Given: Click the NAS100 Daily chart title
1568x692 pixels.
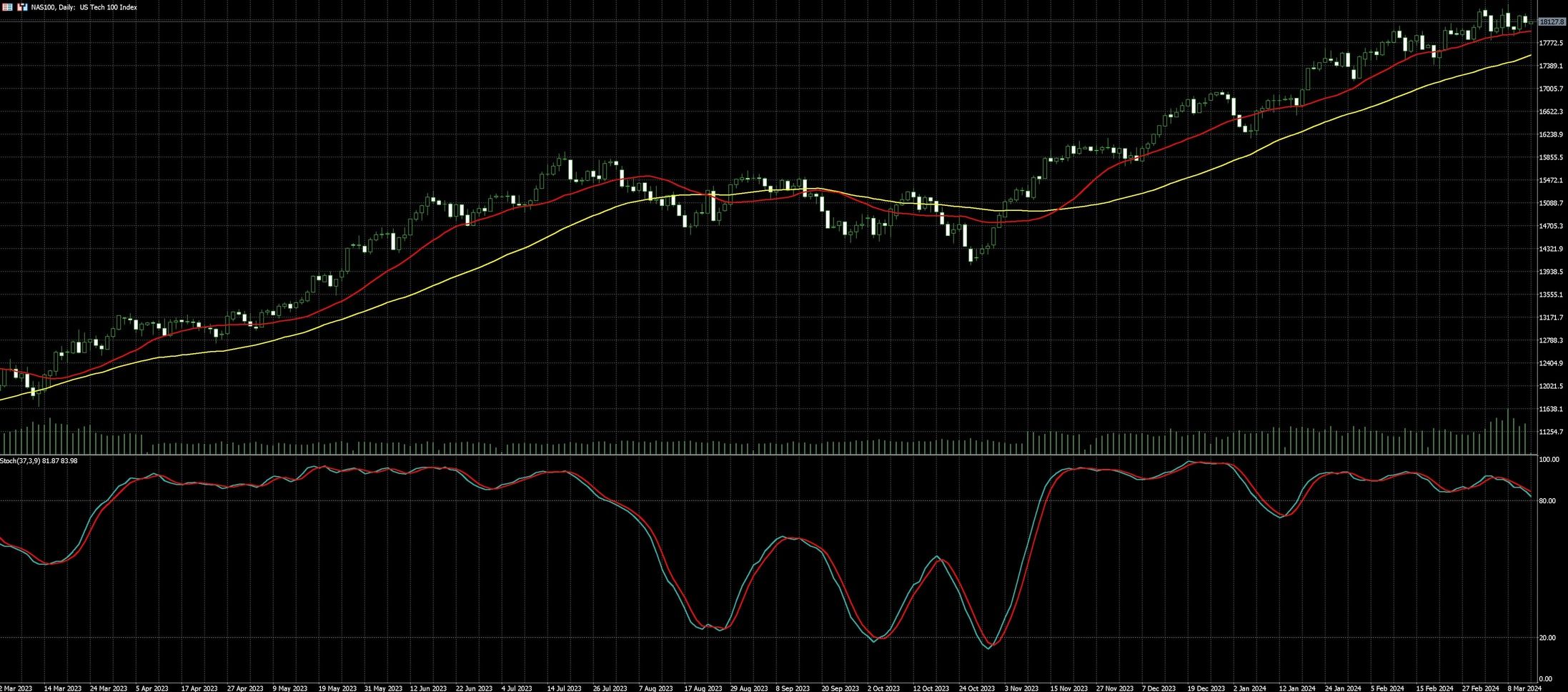Looking at the screenshot, I should pyautogui.click(x=84, y=7).
